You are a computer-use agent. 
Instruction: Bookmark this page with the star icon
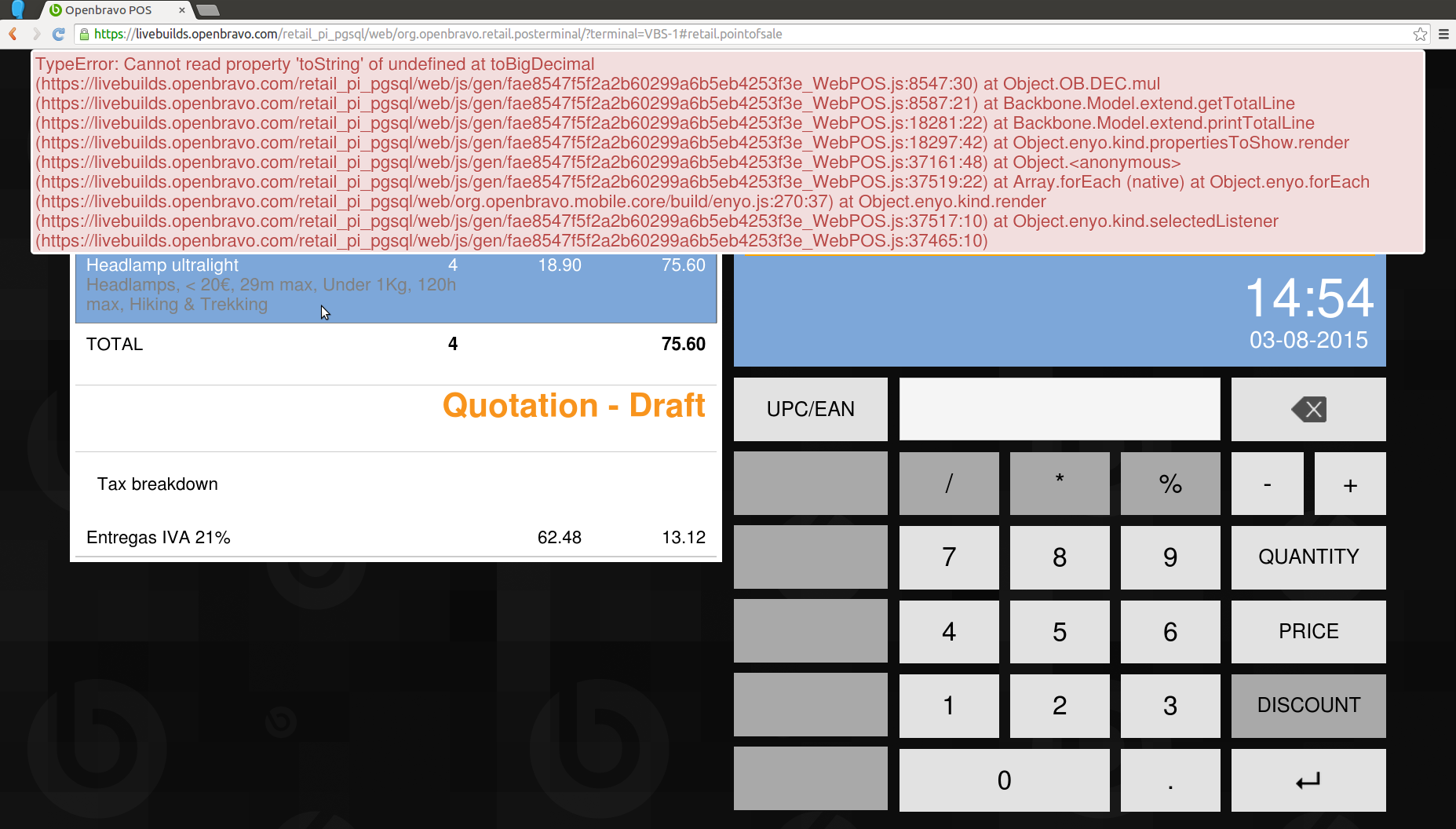[1420, 34]
